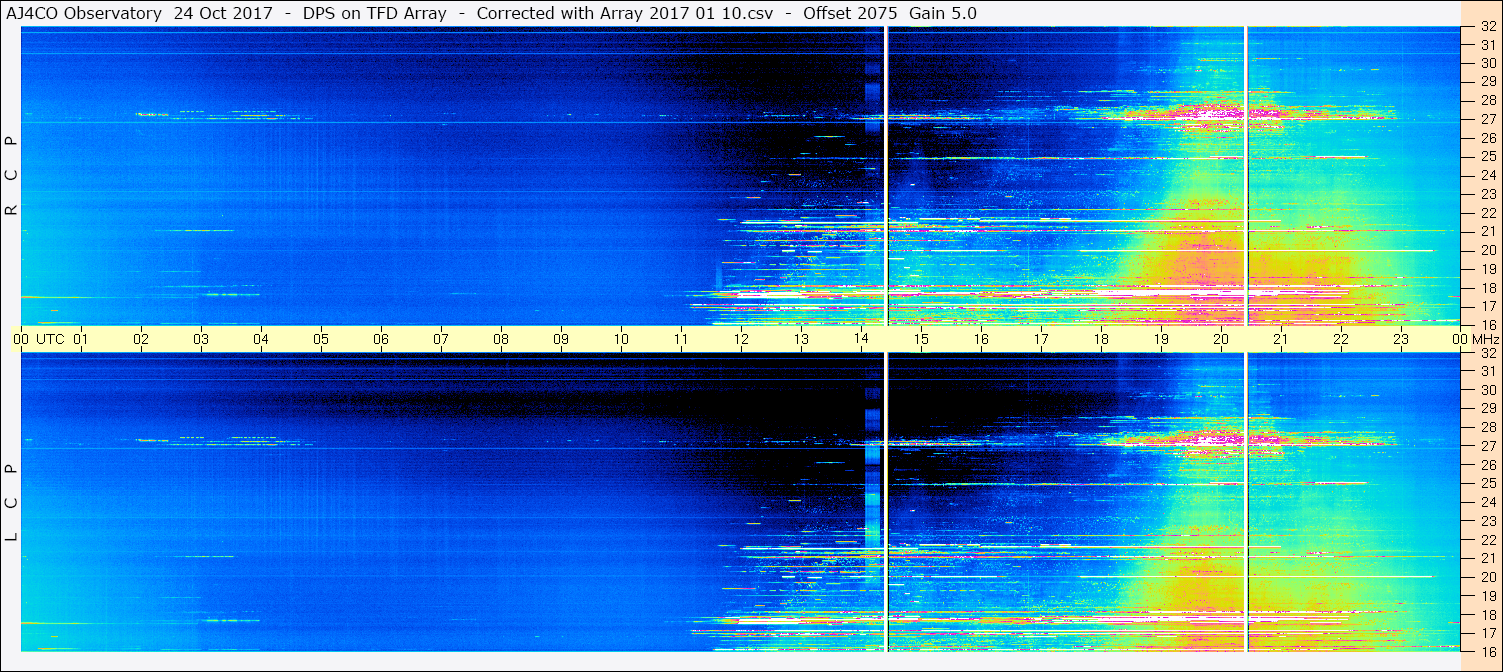Select hour 13 on the UTC axis
Screen dimensions: 1503x672
pos(801,339)
